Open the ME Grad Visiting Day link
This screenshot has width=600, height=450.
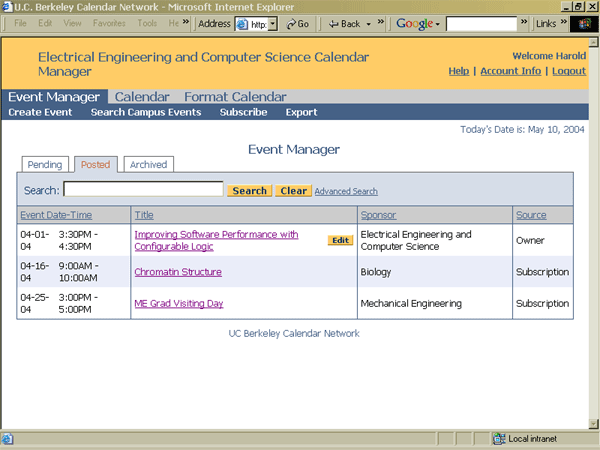179,303
